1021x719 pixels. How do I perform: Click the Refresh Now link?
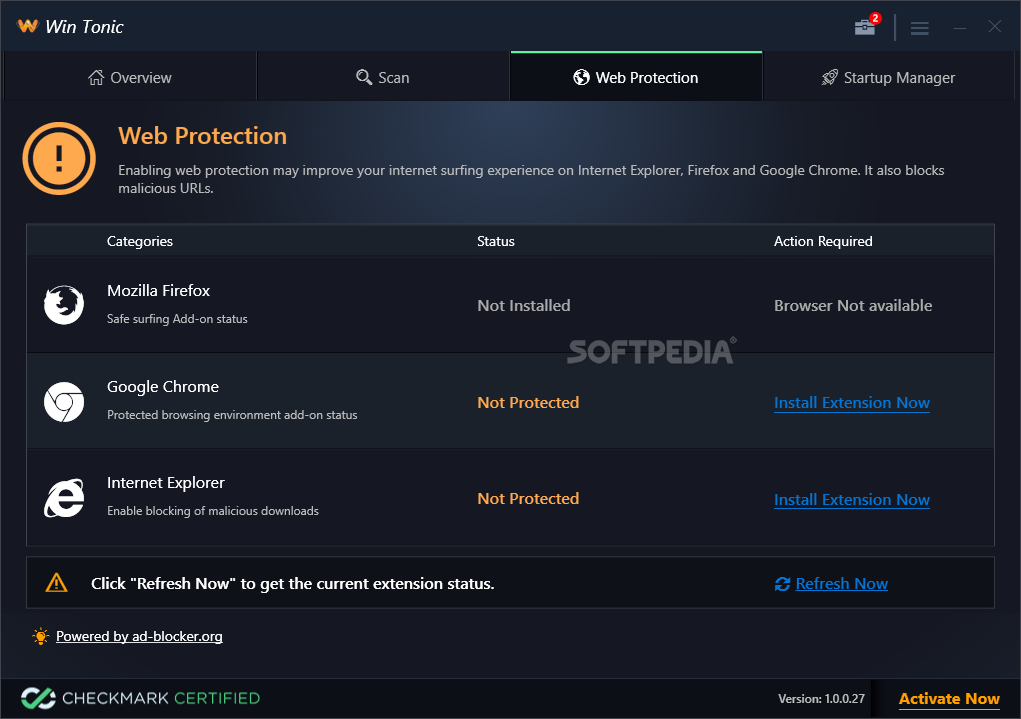841,584
